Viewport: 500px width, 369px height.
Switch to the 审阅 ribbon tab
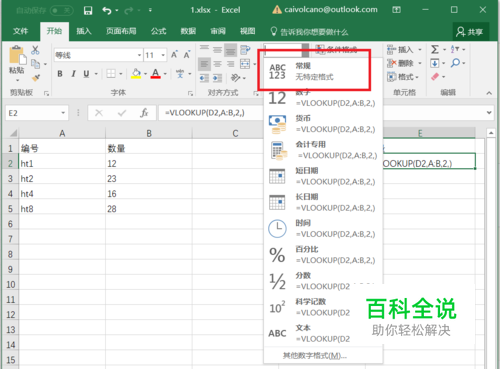(218, 31)
